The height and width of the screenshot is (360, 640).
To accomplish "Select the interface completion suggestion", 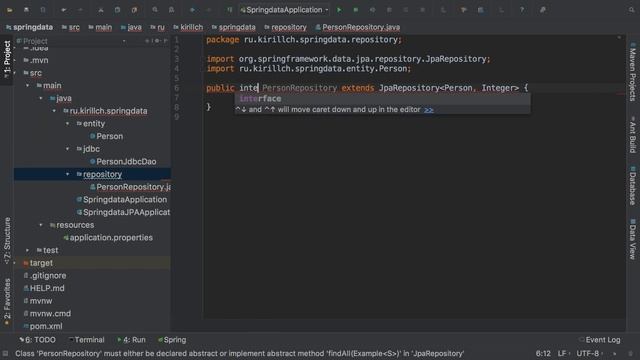I will click(382, 99).
